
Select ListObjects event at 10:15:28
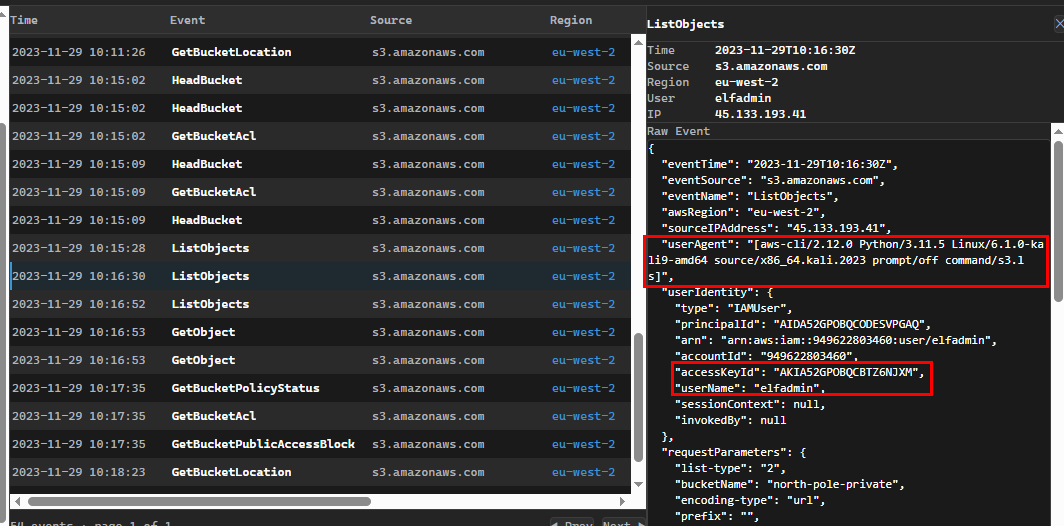pyautogui.click(x=320, y=248)
